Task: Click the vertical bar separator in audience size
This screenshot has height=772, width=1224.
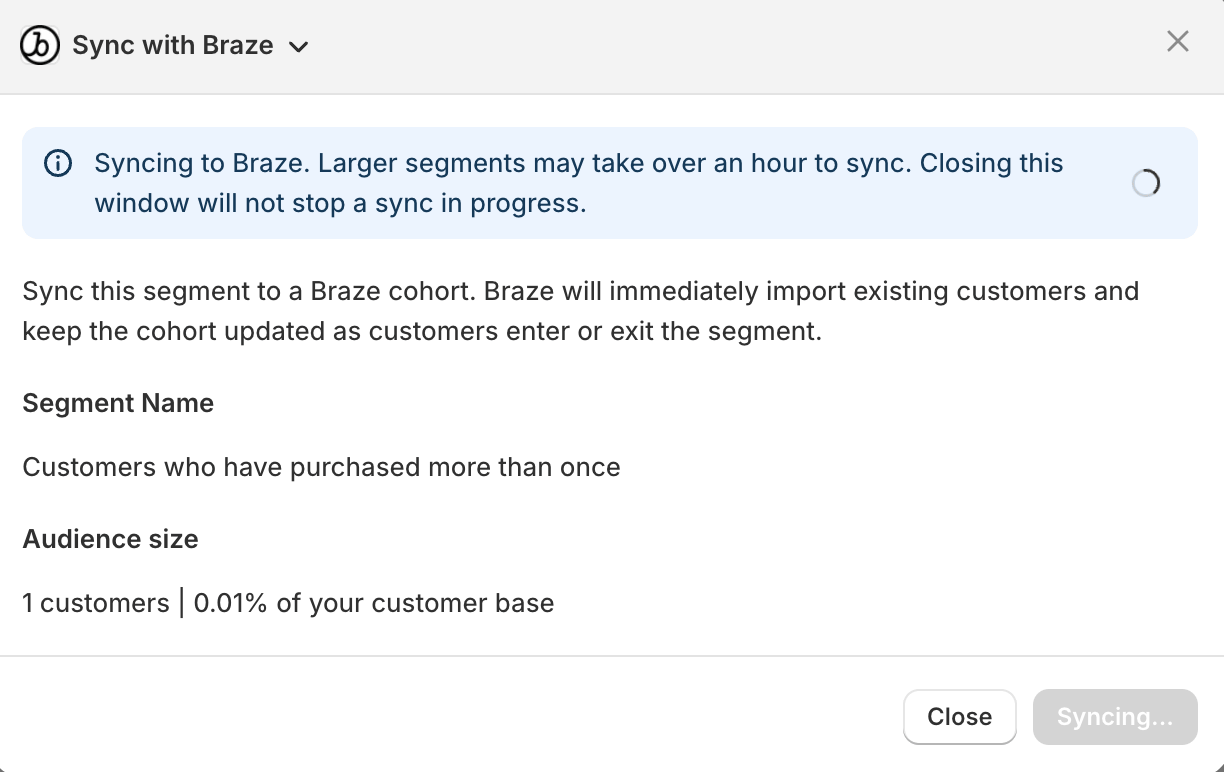Action: point(182,603)
